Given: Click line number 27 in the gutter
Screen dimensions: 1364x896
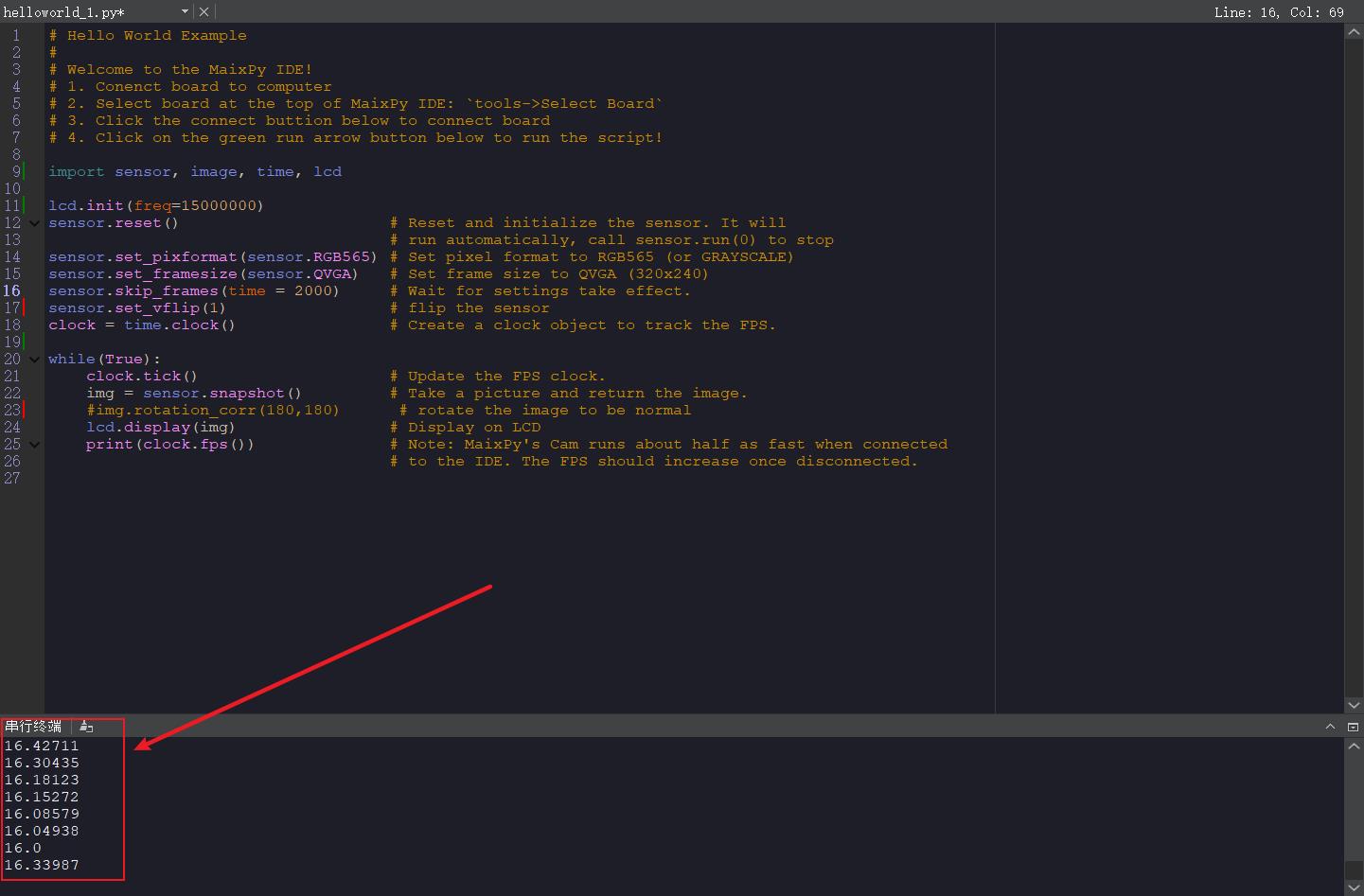Looking at the screenshot, I should (11, 478).
